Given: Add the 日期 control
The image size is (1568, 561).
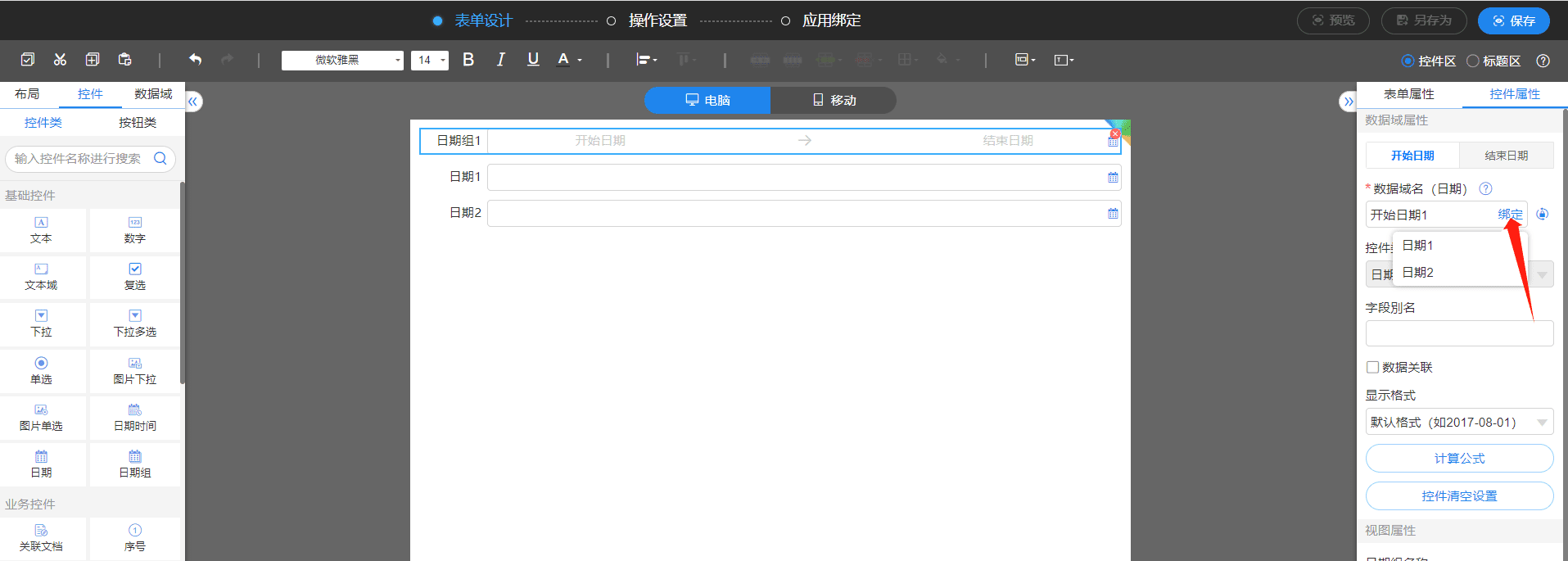Looking at the screenshot, I should [x=41, y=464].
